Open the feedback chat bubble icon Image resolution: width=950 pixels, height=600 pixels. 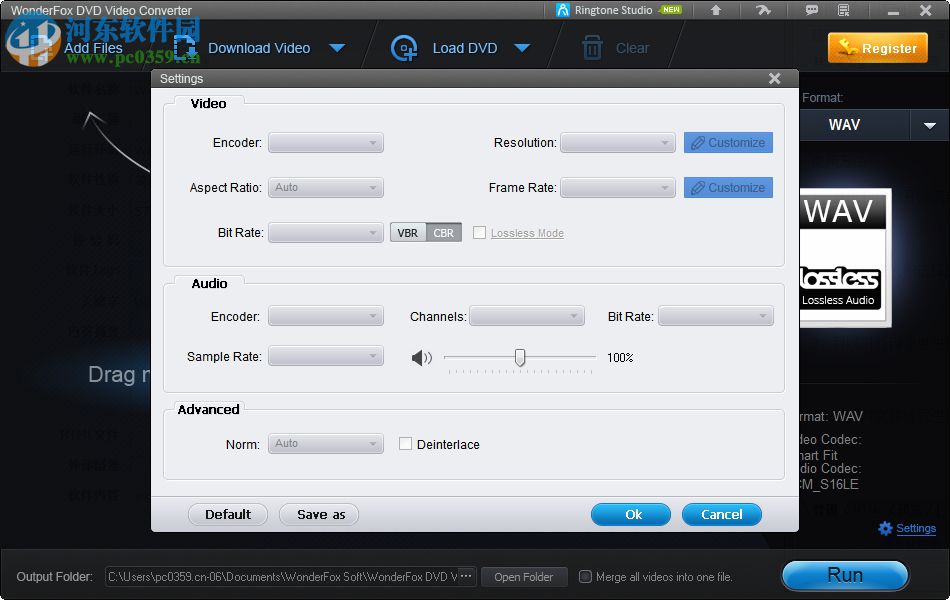coord(812,9)
